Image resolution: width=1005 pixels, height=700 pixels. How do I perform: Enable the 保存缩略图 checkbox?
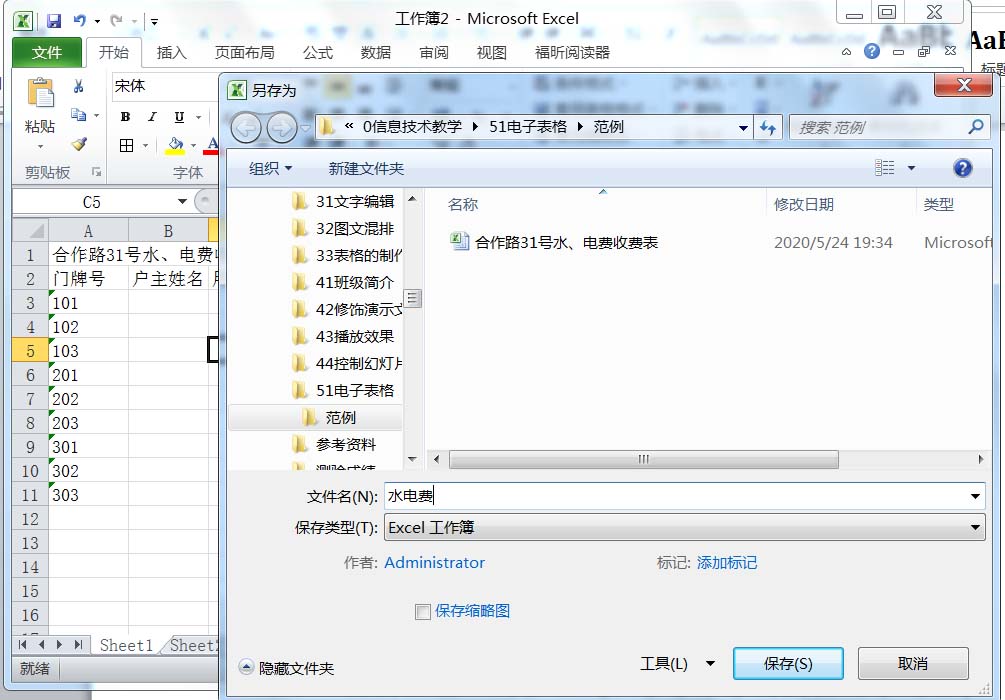(423, 611)
